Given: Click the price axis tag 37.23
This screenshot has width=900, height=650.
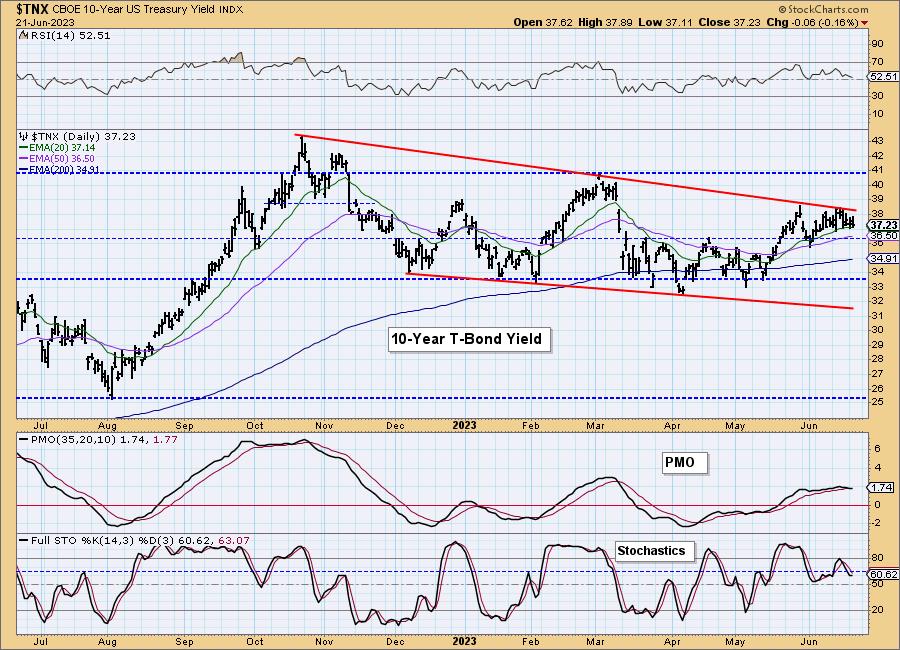Looking at the screenshot, I should click(x=883, y=225).
